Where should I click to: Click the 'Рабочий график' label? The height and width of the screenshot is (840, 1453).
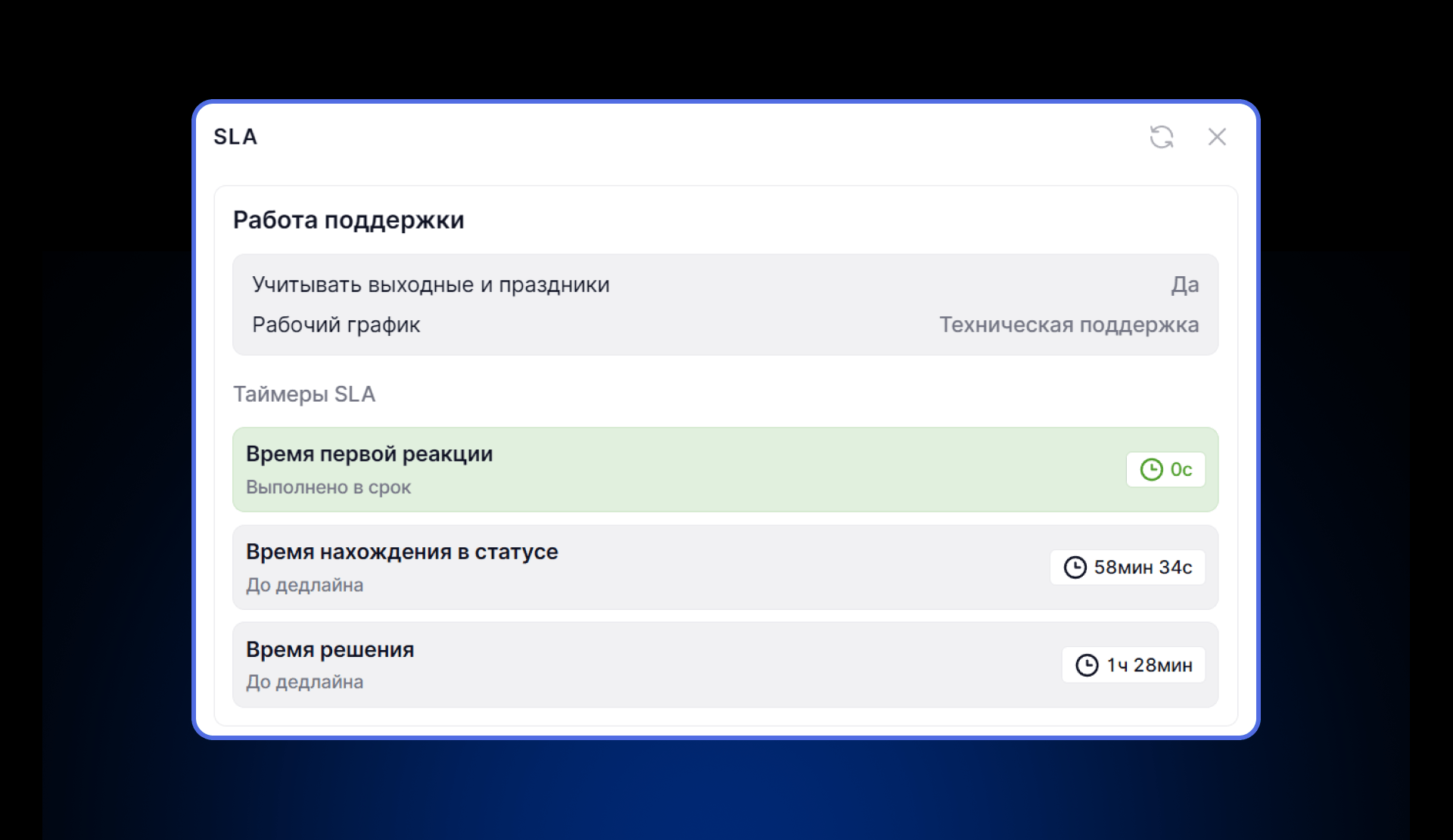(x=336, y=325)
